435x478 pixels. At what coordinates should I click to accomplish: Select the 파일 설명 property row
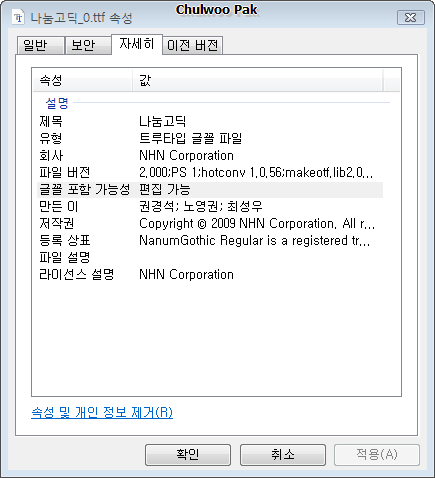tap(210, 257)
